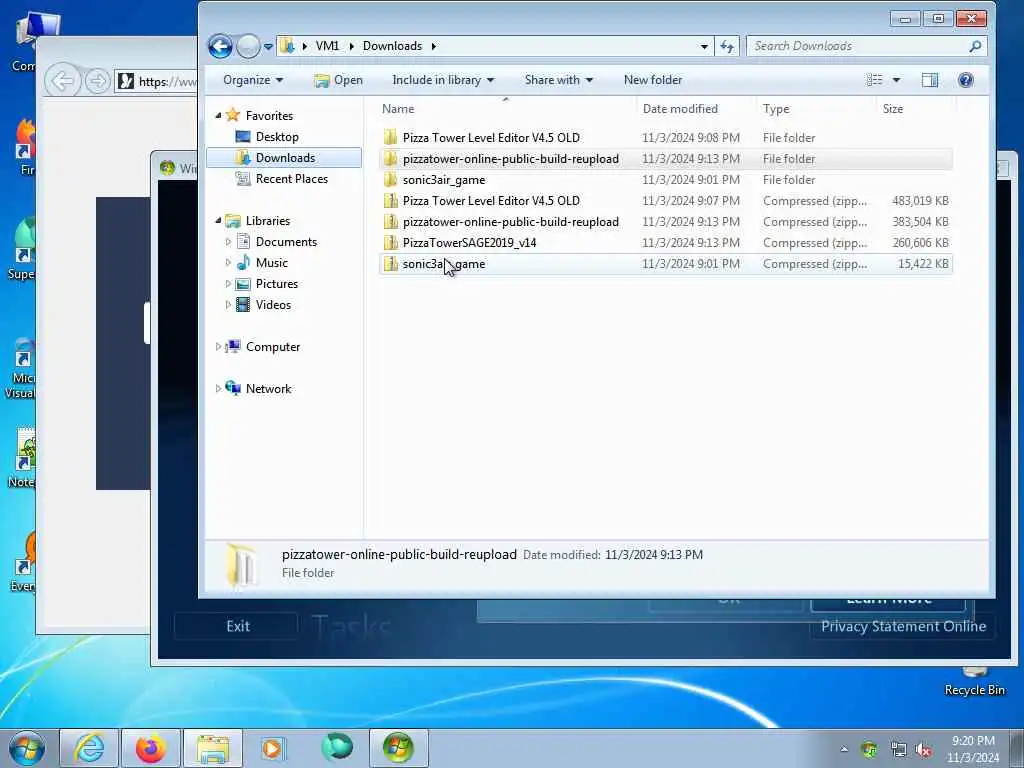Click the Explorer Forward arrow button
This screenshot has height=768, width=1024.
[248, 46]
